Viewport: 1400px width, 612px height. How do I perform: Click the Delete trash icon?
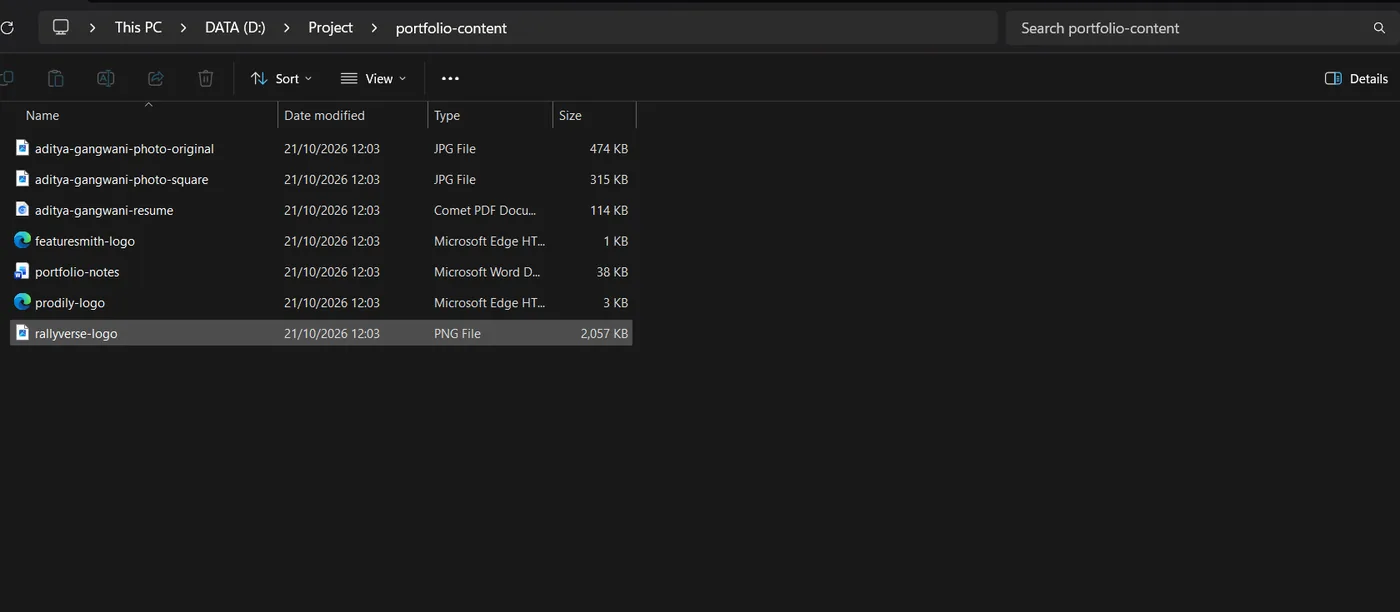205,78
